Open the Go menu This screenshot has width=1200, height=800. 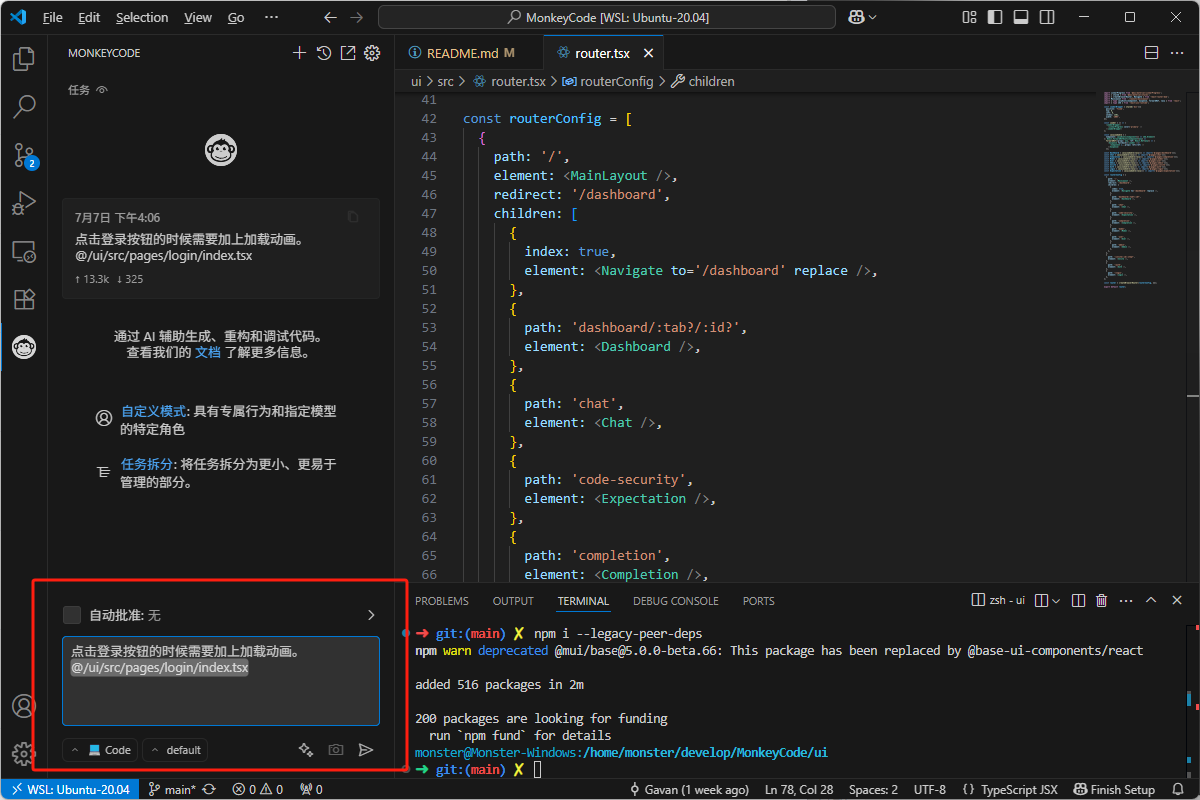click(236, 17)
